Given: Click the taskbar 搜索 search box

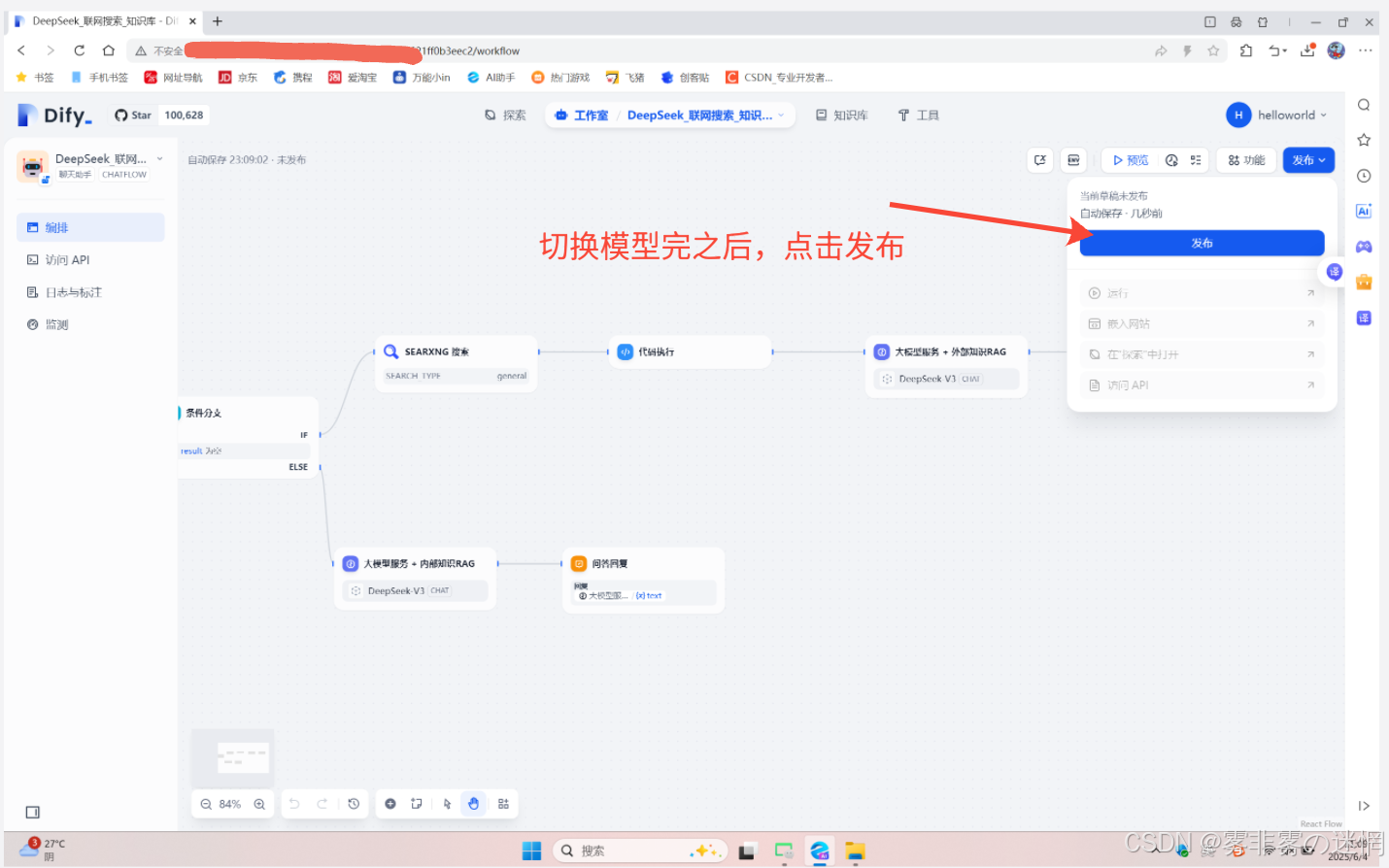Looking at the screenshot, I should pyautogui.click(x=639, y=851).
